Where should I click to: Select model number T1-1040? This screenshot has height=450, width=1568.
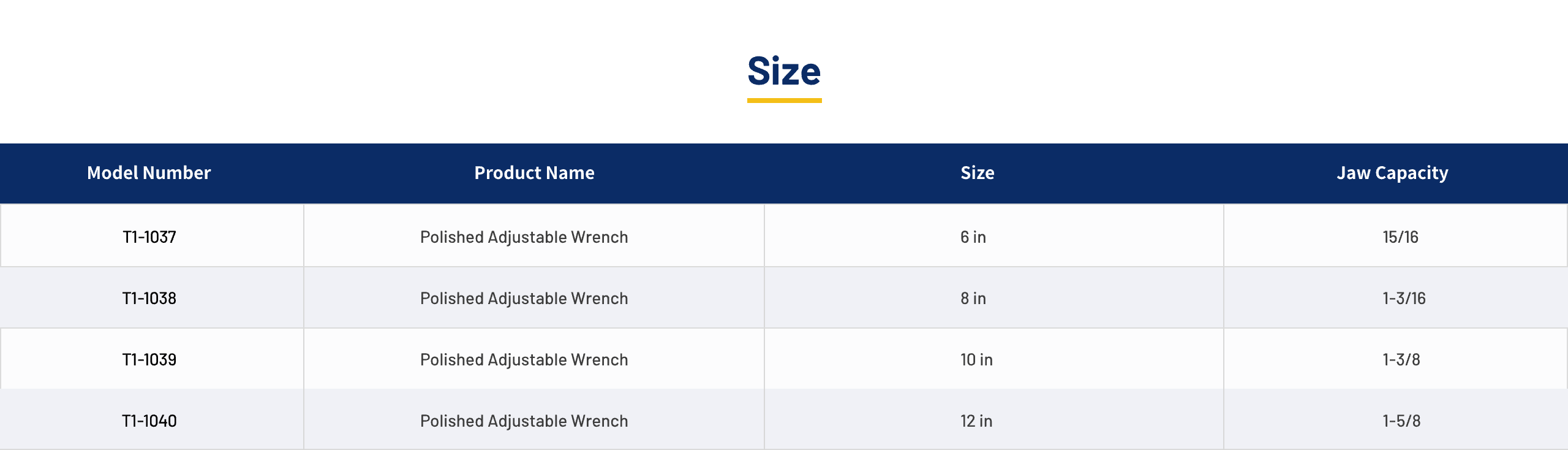(149, 421)
